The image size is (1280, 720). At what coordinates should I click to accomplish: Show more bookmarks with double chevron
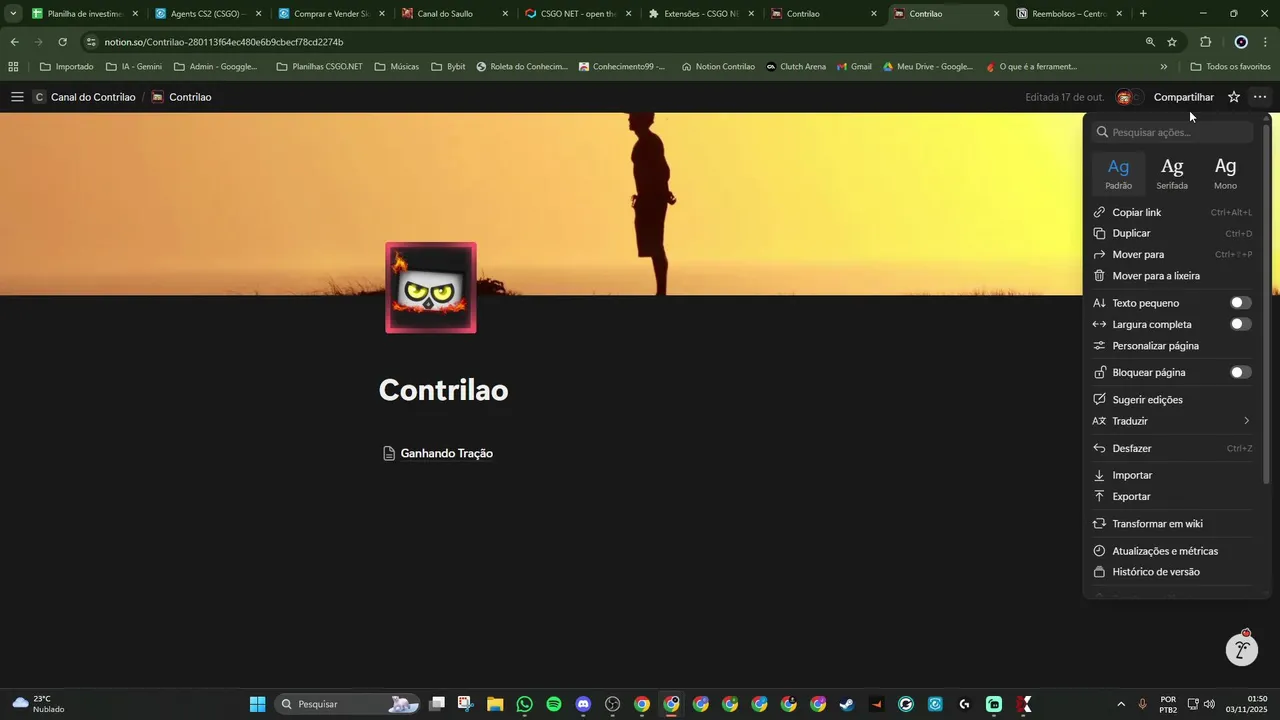pos(1163,67)
